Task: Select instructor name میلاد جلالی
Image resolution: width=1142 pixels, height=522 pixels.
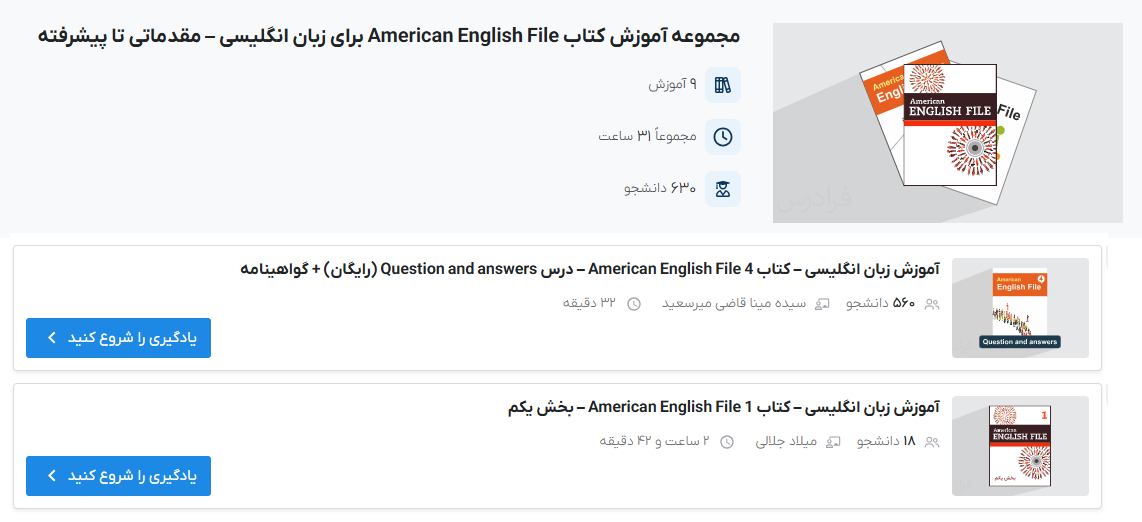Action: pyautogui.click(x=786, y=442)
